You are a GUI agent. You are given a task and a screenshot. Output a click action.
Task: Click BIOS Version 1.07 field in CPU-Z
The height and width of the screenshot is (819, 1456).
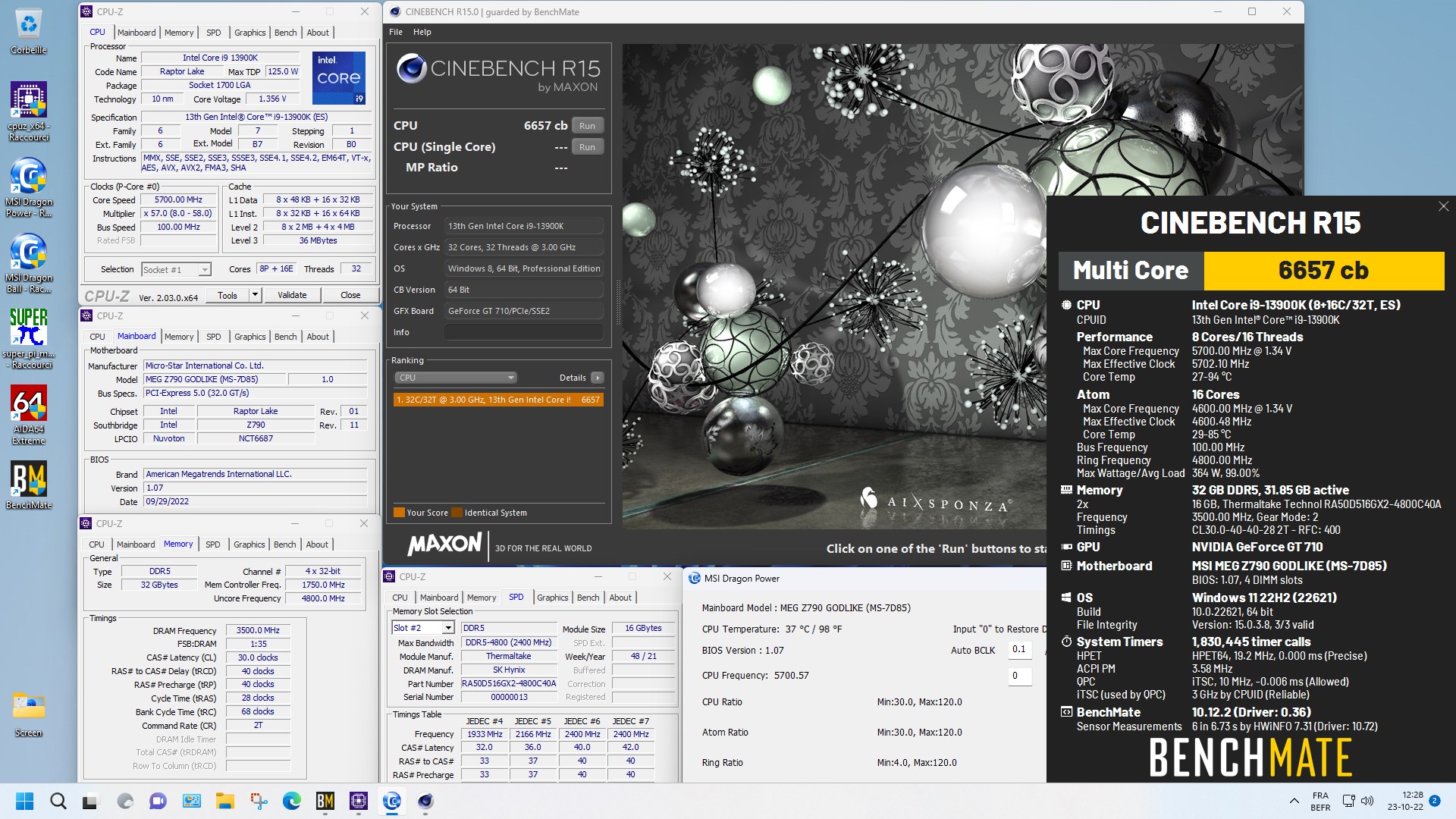pyautogui.click(x=256, y=488)
